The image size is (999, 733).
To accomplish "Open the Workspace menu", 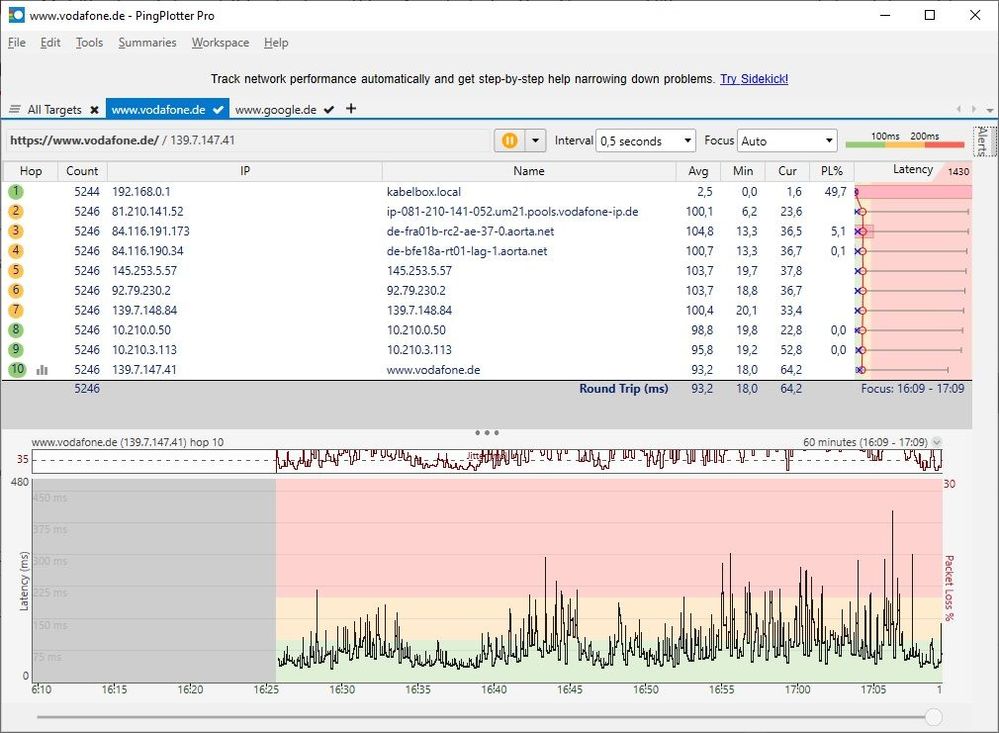I will [220, 43].
